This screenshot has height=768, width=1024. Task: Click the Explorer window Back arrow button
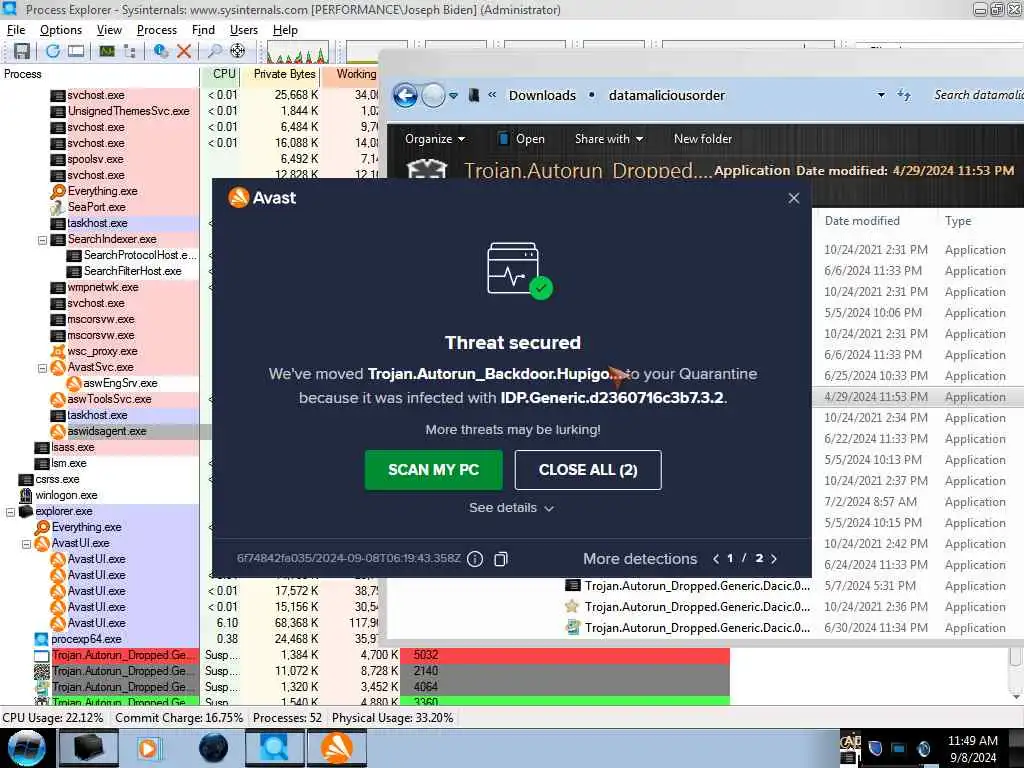406,96
